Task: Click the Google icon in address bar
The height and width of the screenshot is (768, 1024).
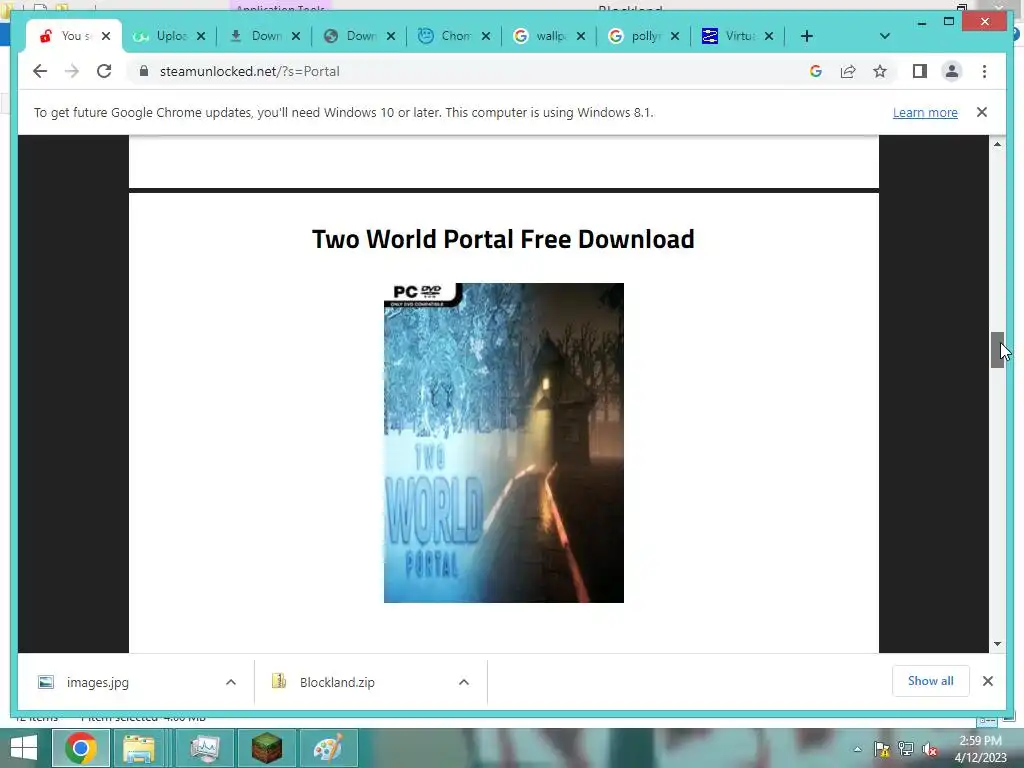Action: [816, 71]
